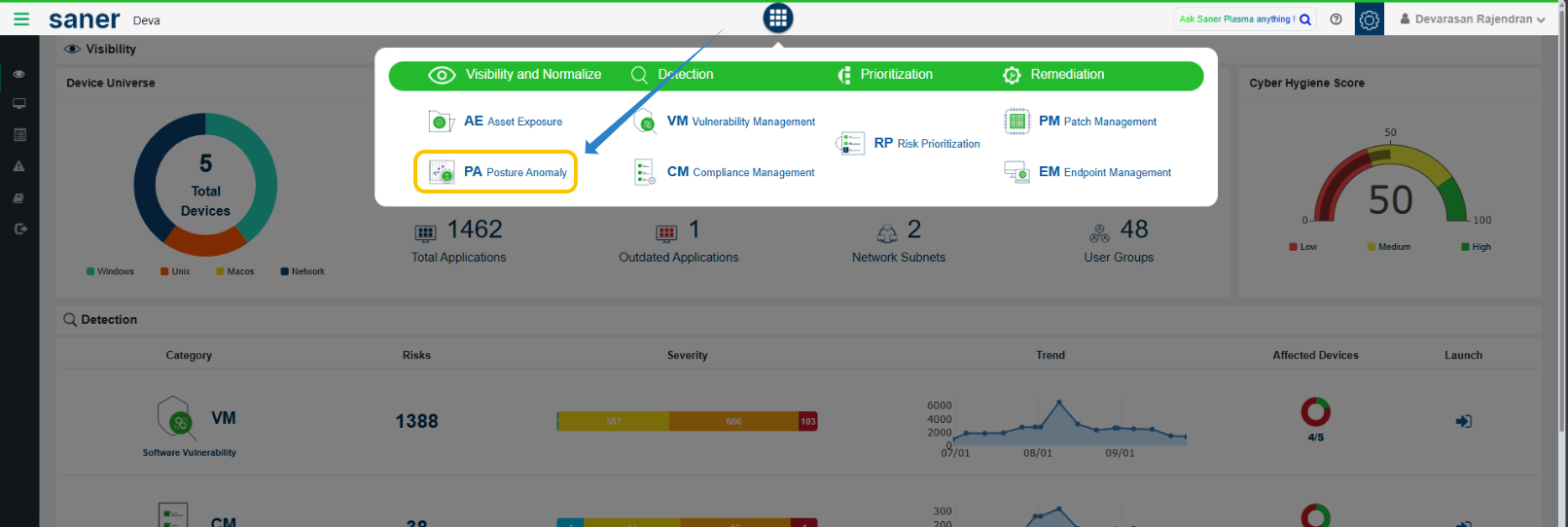This screenshot has height=527, width=1568.
Task: Select the report list icon in left sidebar
Action: tap(18, 135)
